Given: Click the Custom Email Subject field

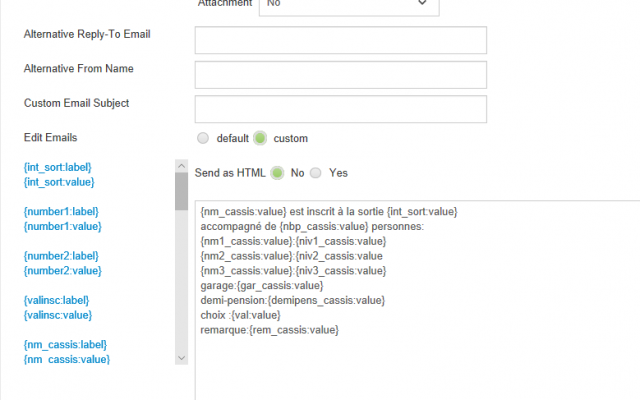Looking at the screenshot, I should pos(341,109).
